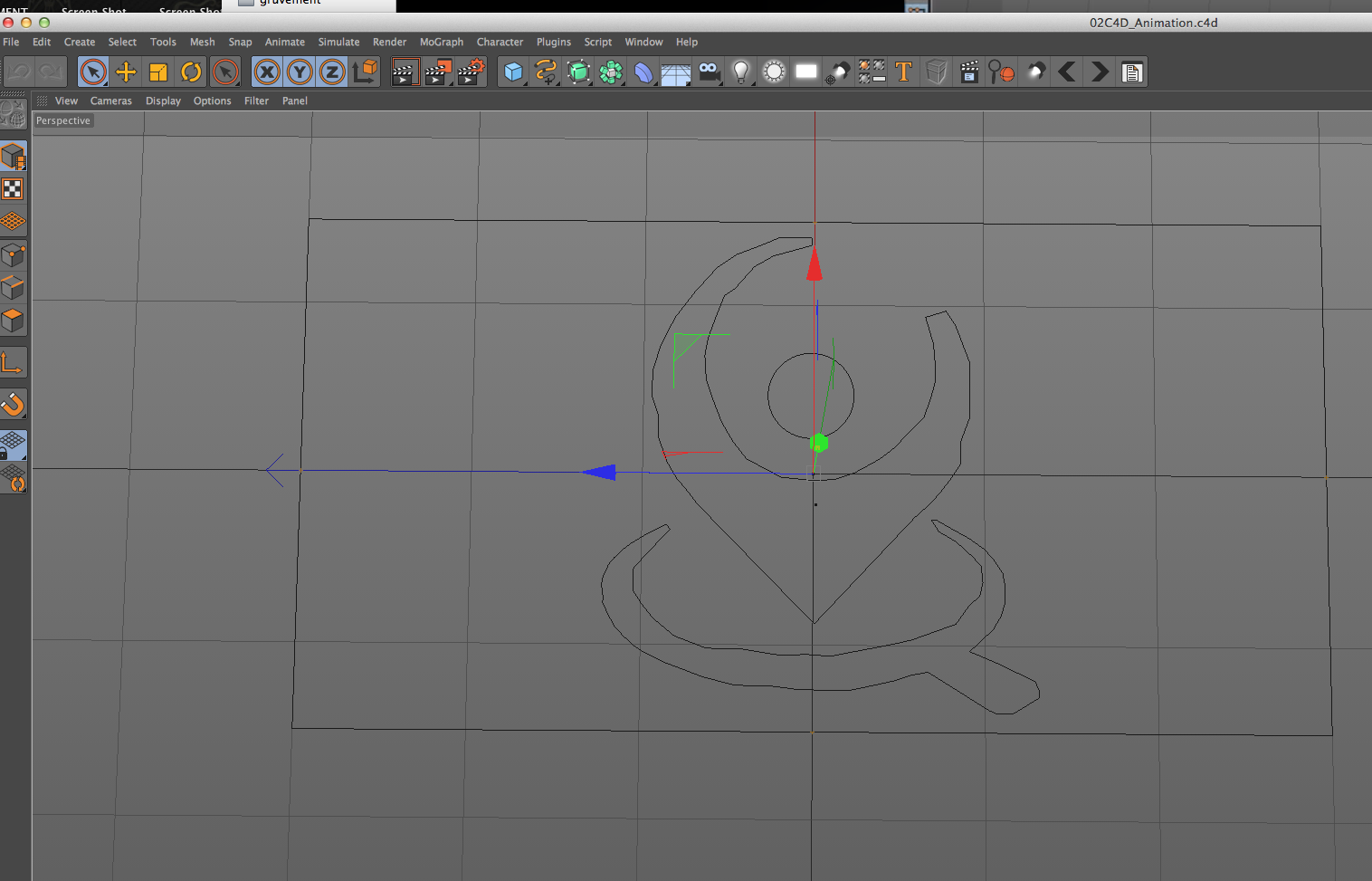Image resolution: width=1372 pixels, height=881 pixels.
Task: Add a Subdivision Surface generator
Action: [578, 72]
